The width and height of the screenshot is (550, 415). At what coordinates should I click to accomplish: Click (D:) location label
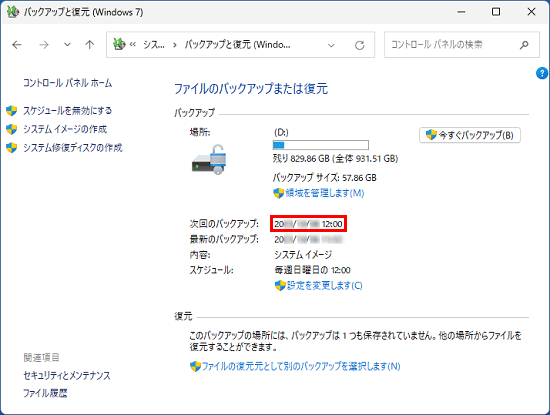pos(281,132)
